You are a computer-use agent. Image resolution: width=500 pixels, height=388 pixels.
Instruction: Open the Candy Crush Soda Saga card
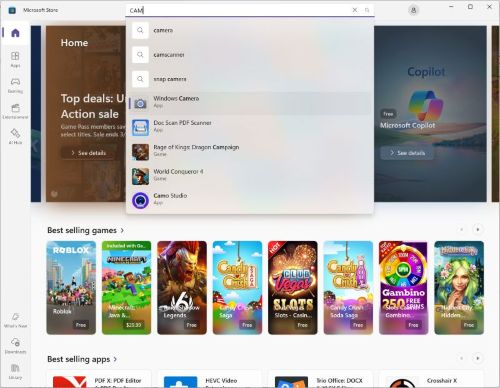[x=348, y=288]
